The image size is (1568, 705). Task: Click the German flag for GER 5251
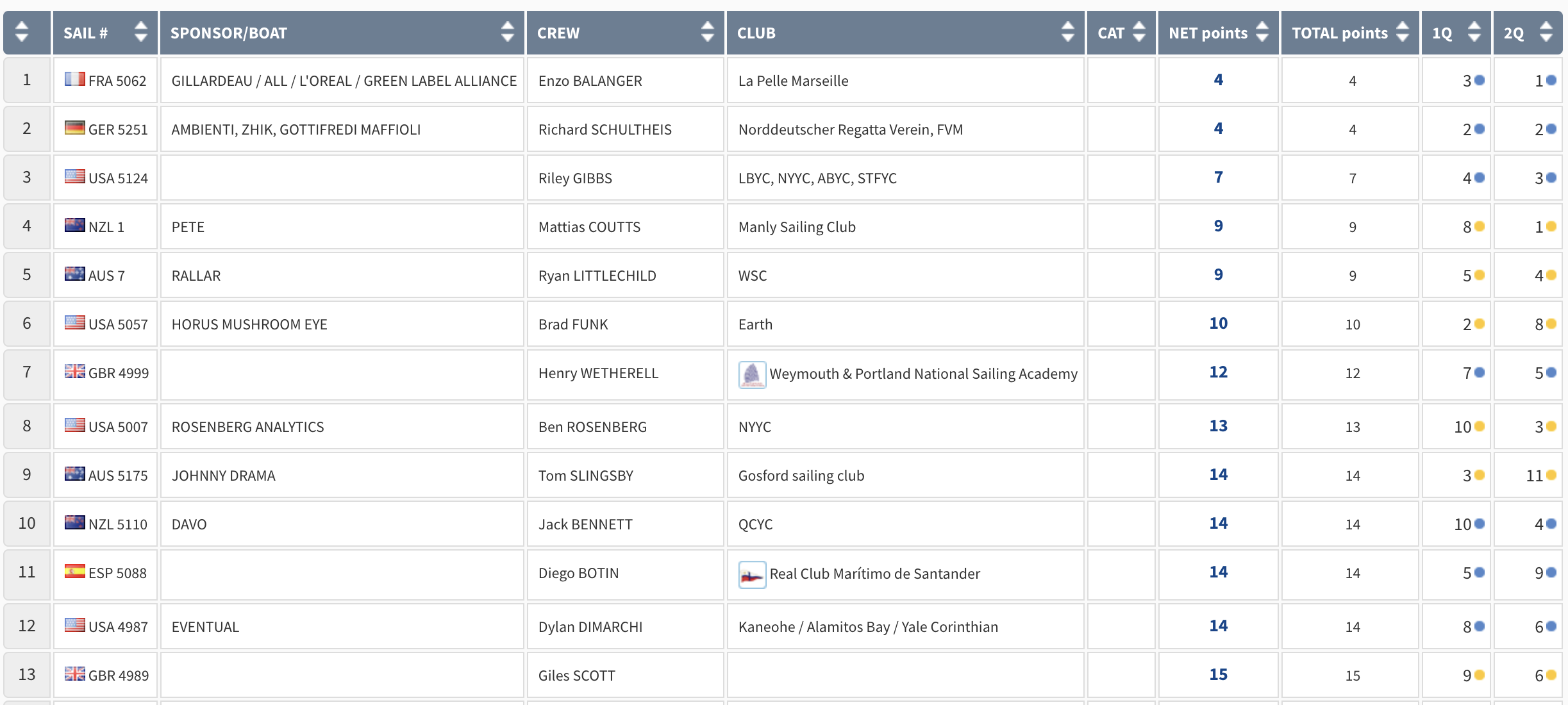pyautogui.click(x=75, y=128)
